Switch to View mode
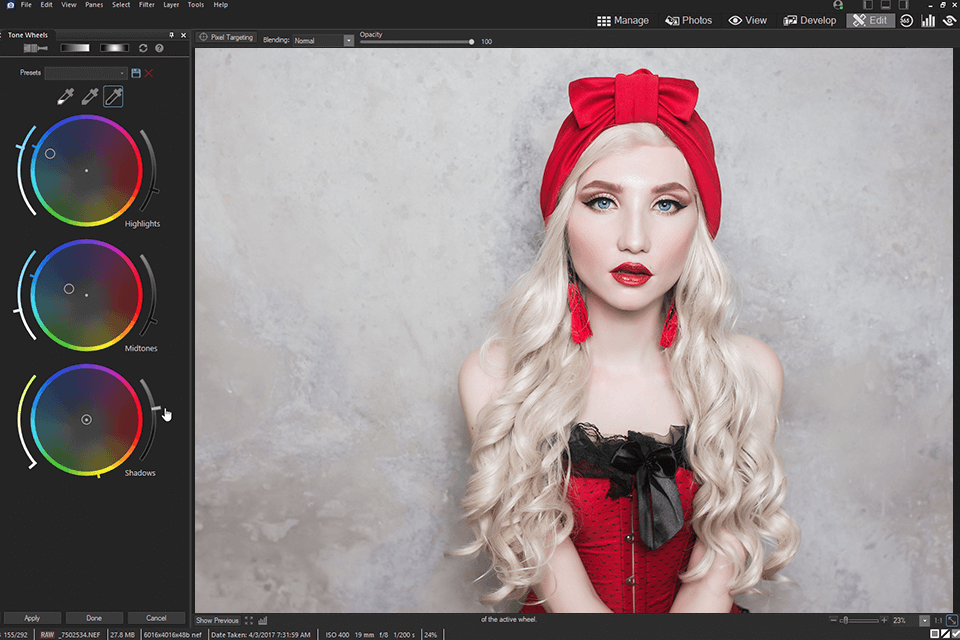Image resolution: width=960 pixels, height=640 pixels. 748,20
